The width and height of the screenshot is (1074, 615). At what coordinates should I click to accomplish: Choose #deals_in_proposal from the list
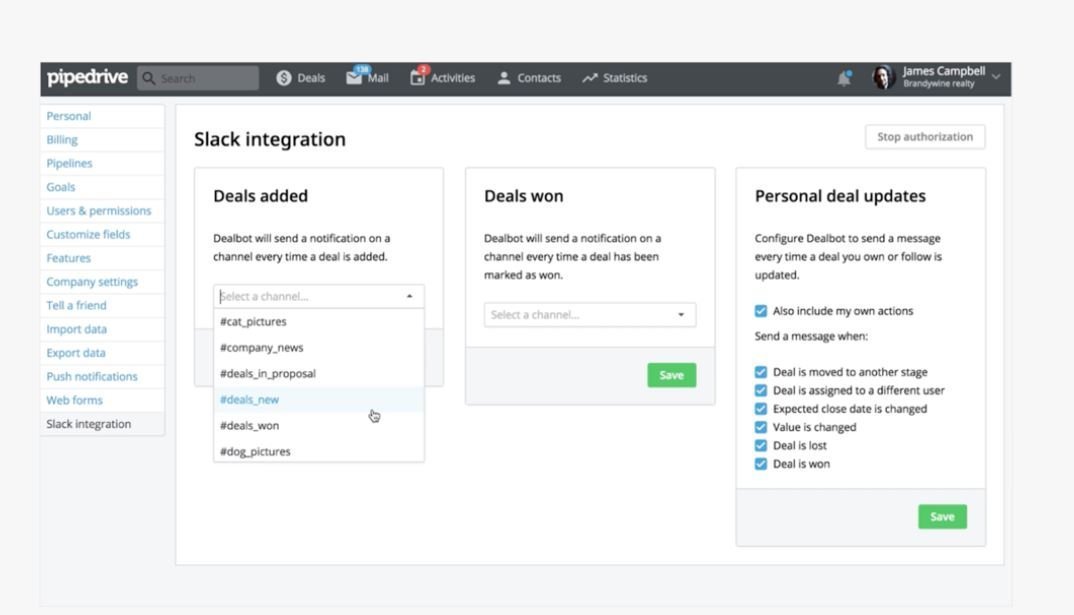coord(319,374)
